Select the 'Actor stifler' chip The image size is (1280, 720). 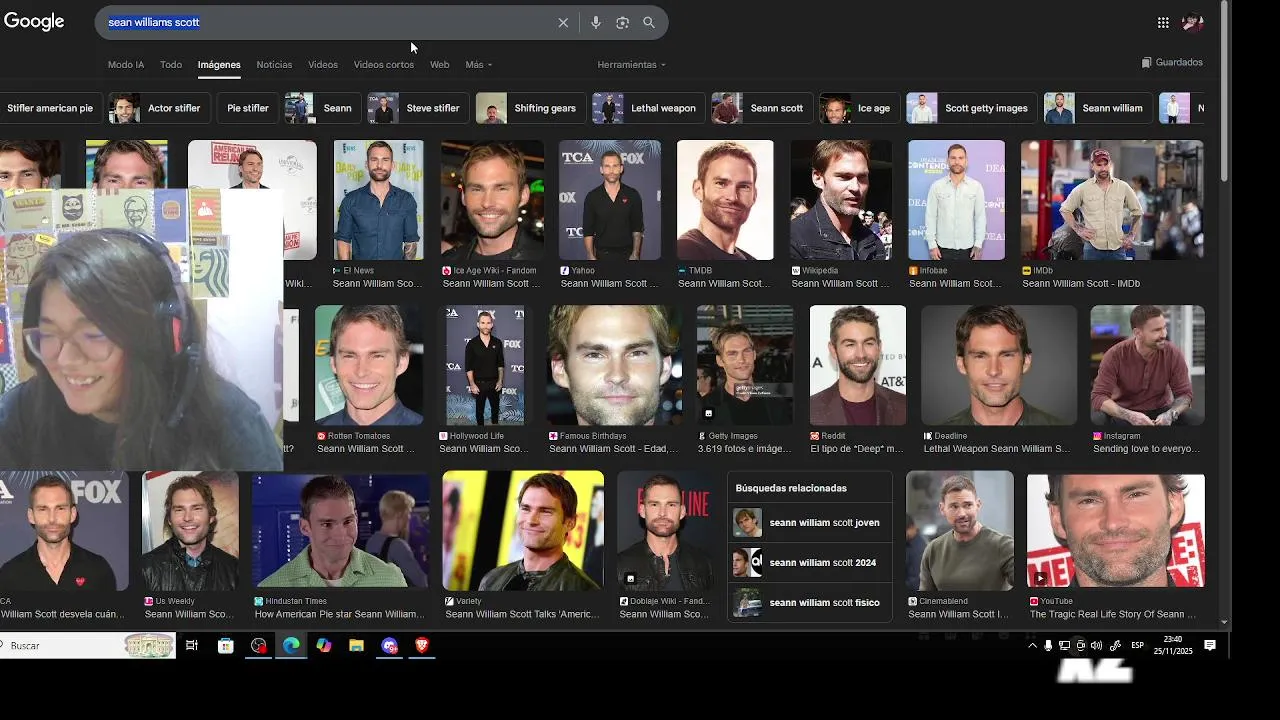click(x=159, y=108)
